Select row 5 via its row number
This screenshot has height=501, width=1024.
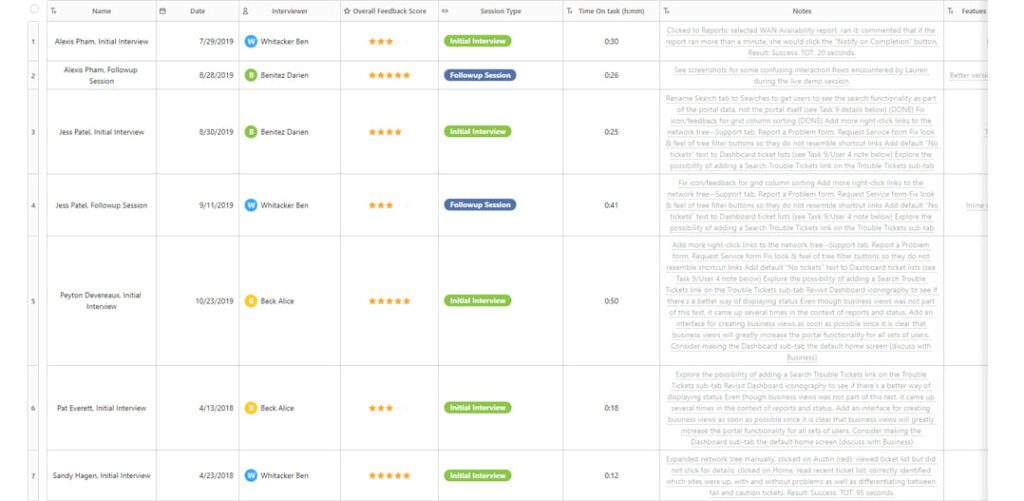(33, 302)
